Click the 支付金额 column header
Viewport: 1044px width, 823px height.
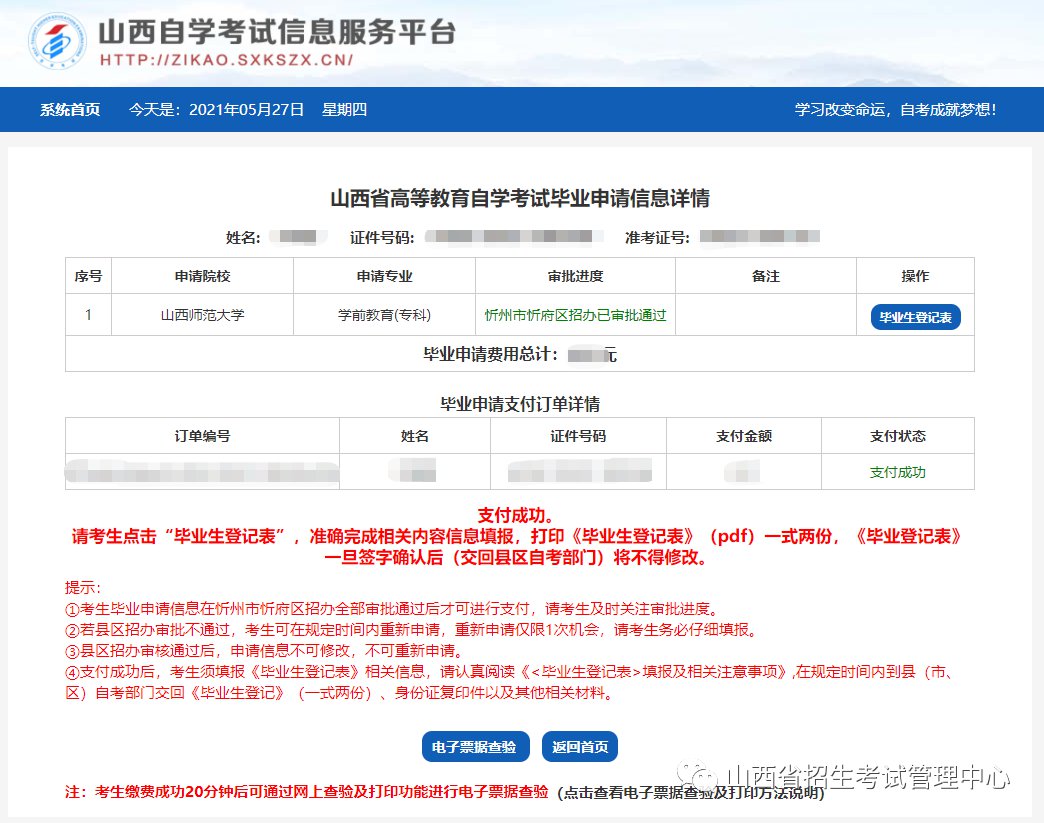click(x=744, y=436)
